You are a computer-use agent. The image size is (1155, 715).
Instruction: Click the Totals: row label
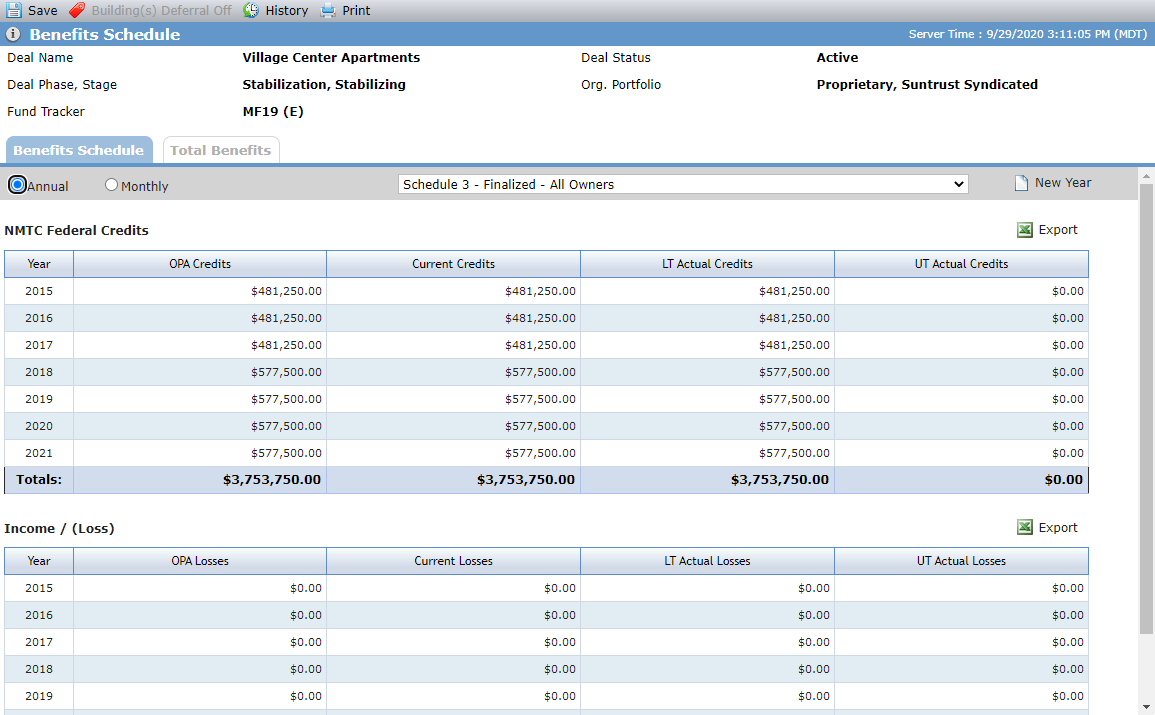coord(39,479)
